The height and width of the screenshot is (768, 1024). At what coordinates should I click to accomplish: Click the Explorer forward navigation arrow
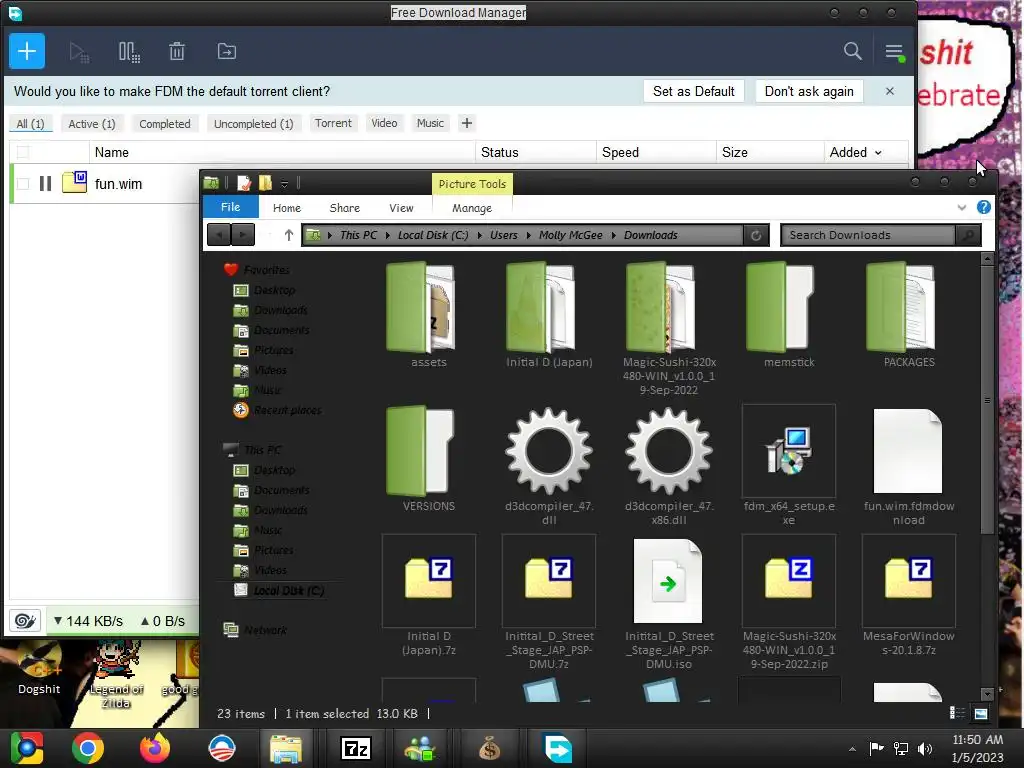[243, 234]
